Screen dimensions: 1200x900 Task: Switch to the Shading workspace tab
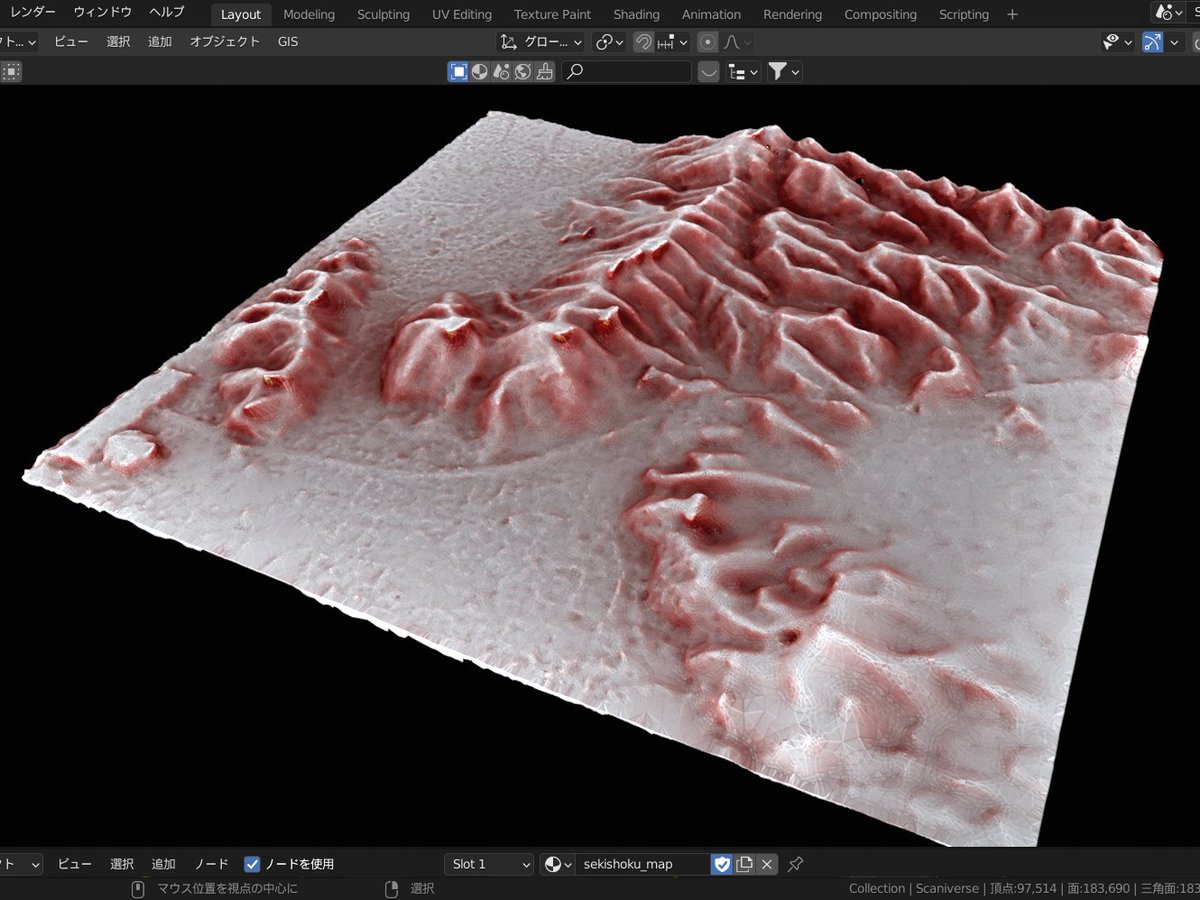pos(636,14)
